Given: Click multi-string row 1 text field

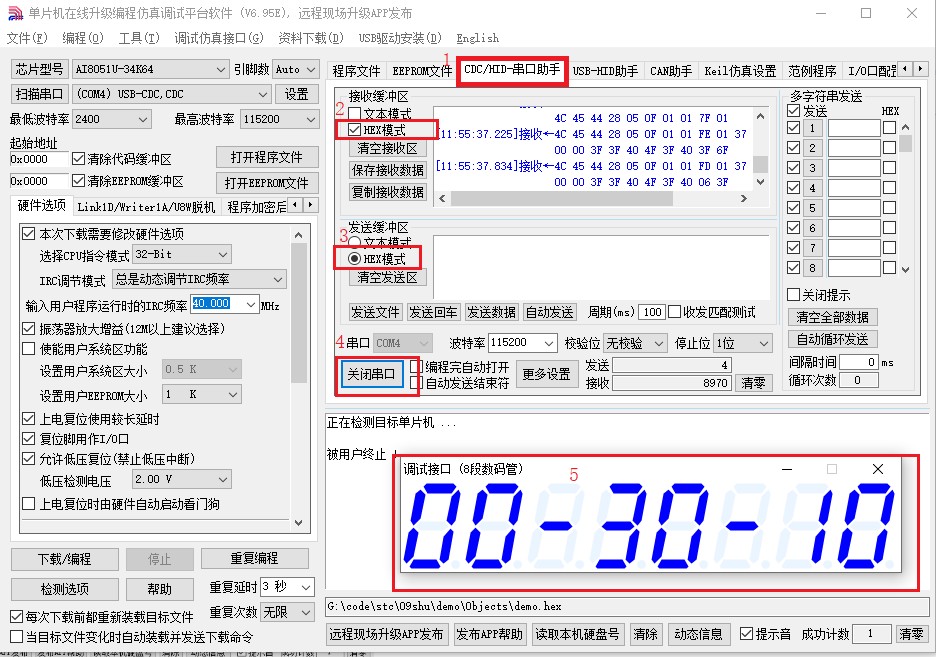Looking at the screenshot, I should [854, 128].
